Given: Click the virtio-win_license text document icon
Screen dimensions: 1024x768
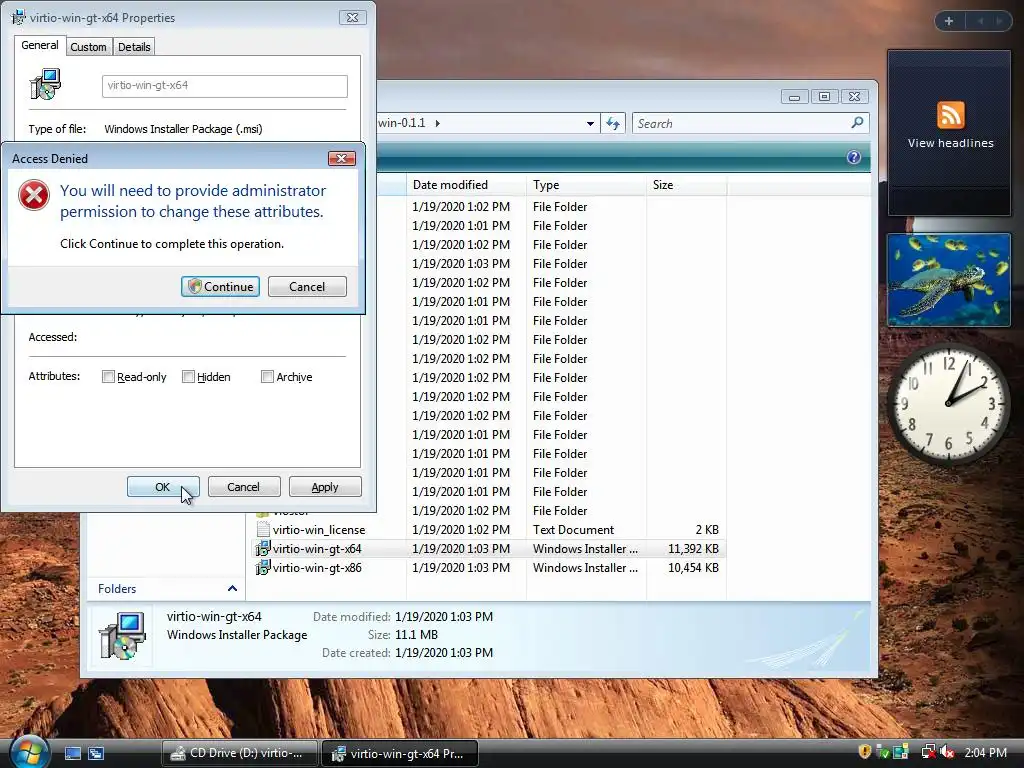Looking at the screenshot, I should click(x=263, y=530).
